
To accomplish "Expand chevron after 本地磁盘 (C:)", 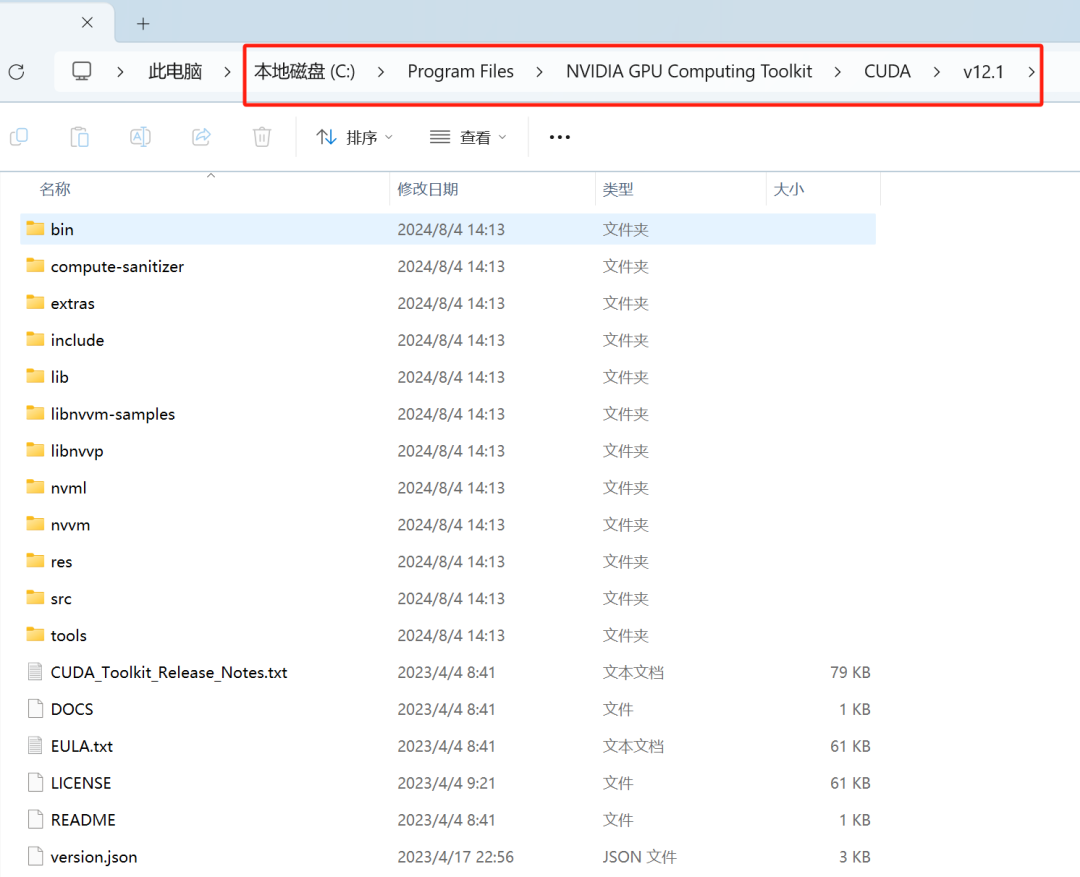I will [381, 72].
